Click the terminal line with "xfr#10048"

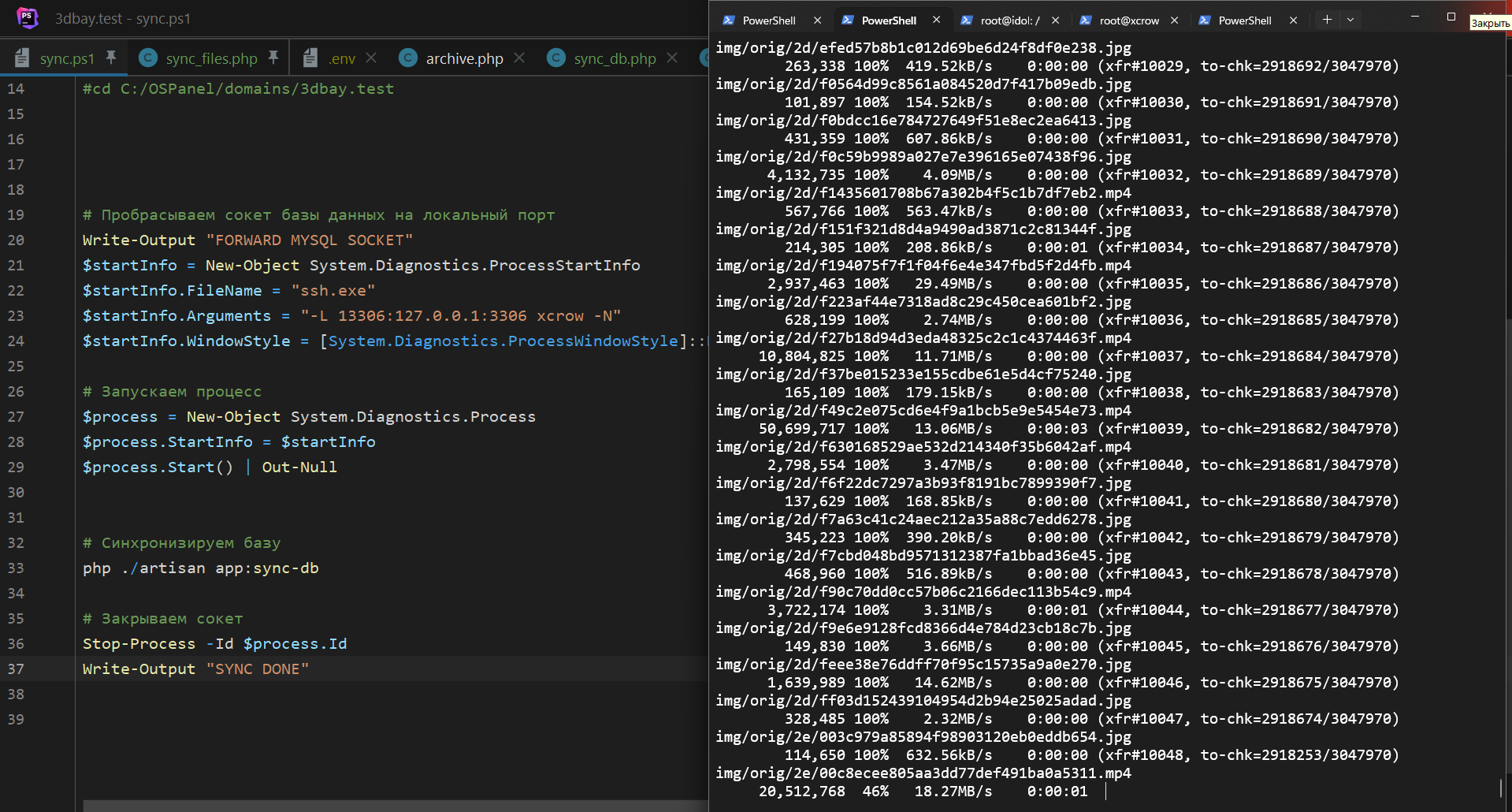(1092, 754)
